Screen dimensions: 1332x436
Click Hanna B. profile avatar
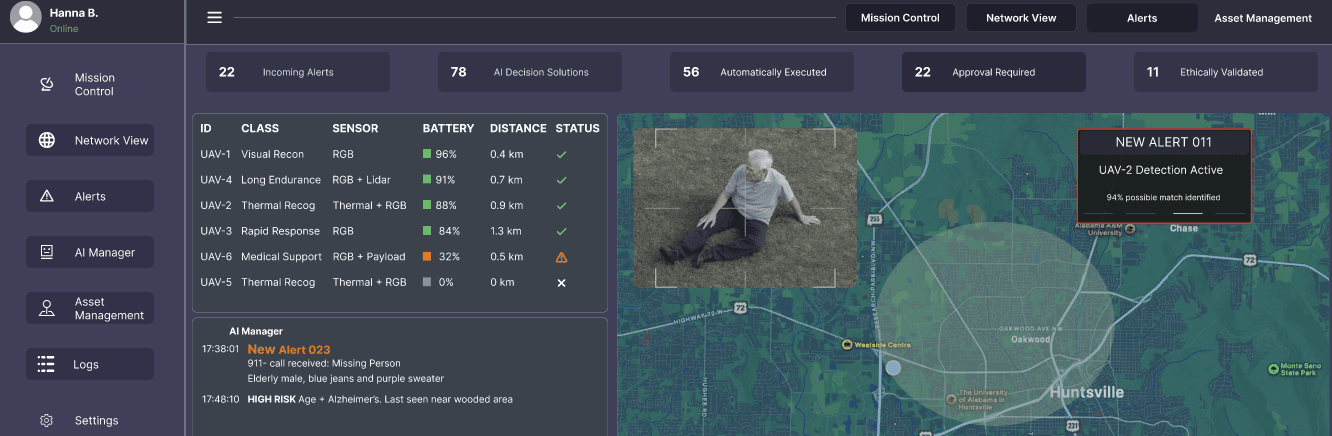point(26,17)
